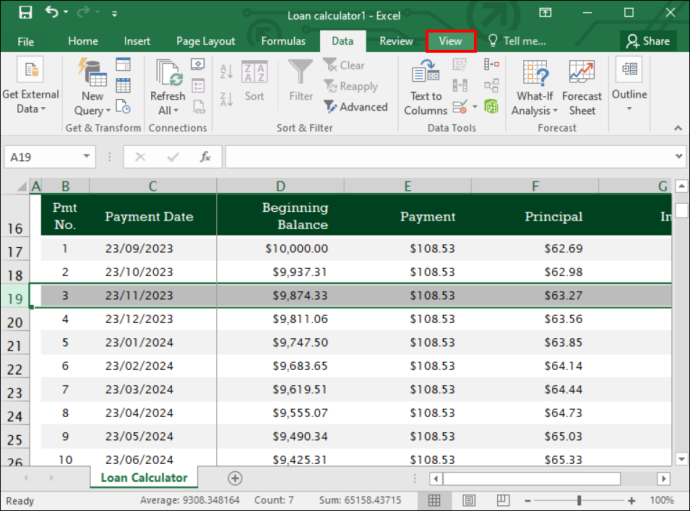Click the Advanced filter button
This screenshot has height=511, width=690.
coord(356,107)
